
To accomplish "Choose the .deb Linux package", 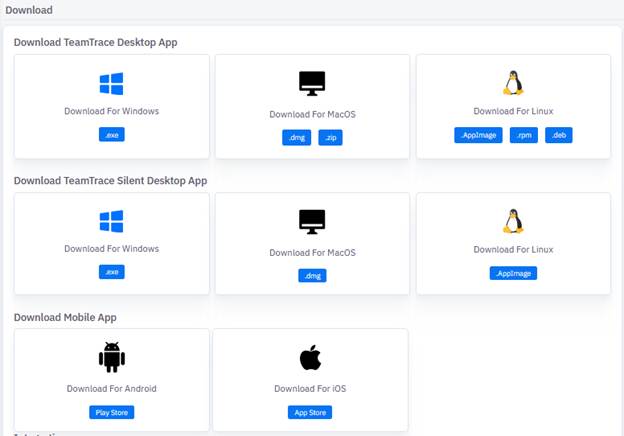I will [x=559, y=135].
